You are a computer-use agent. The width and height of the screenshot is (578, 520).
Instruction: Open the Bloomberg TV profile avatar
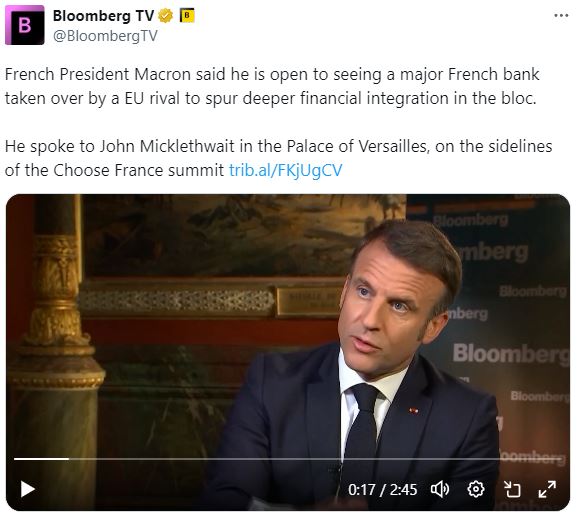tap(25, 25)
